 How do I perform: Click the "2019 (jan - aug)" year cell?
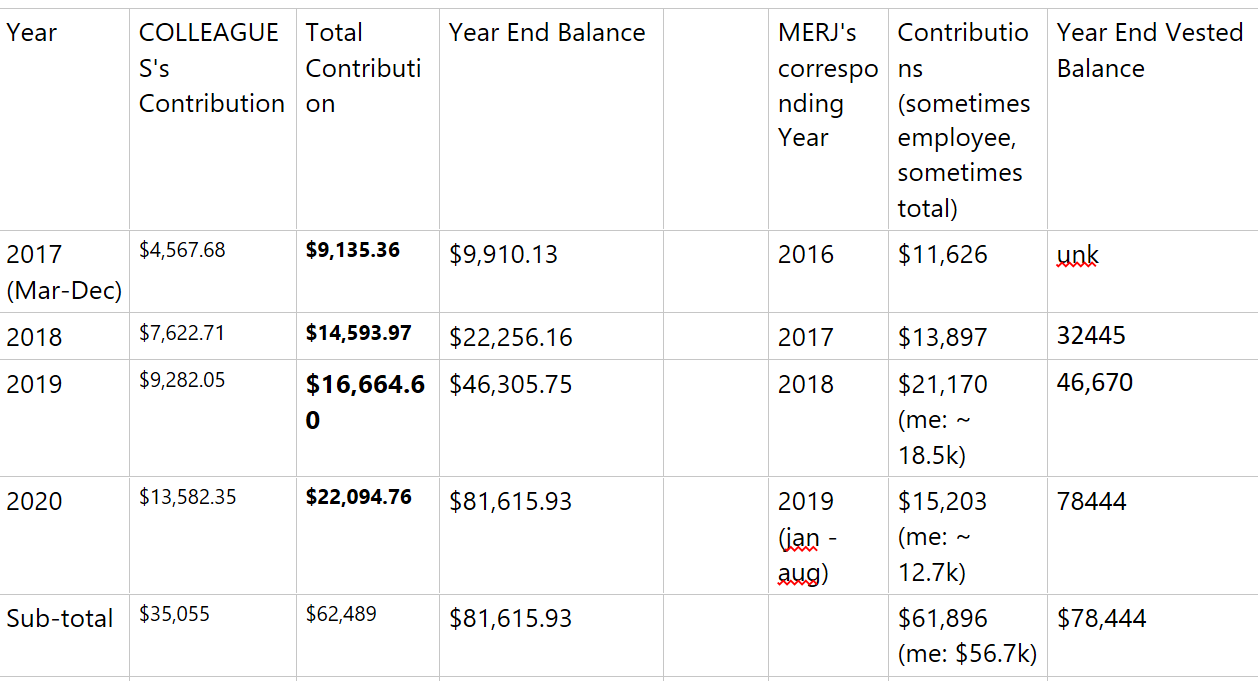pyautogui.click(x=808, y=537)
